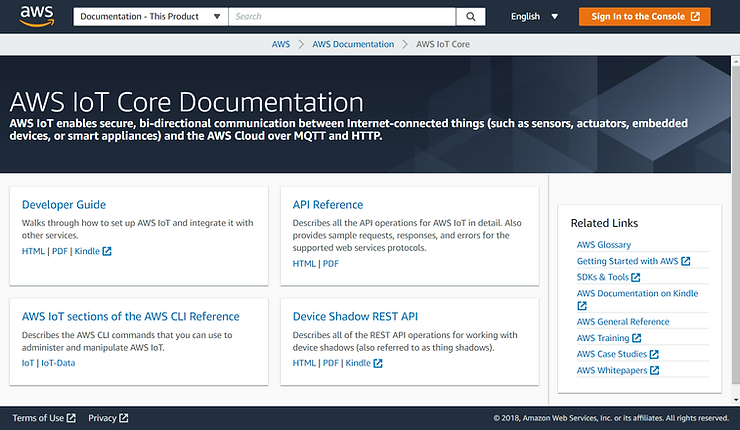
Task: Click Sign In to the Console button
Action: click(645, 17)
